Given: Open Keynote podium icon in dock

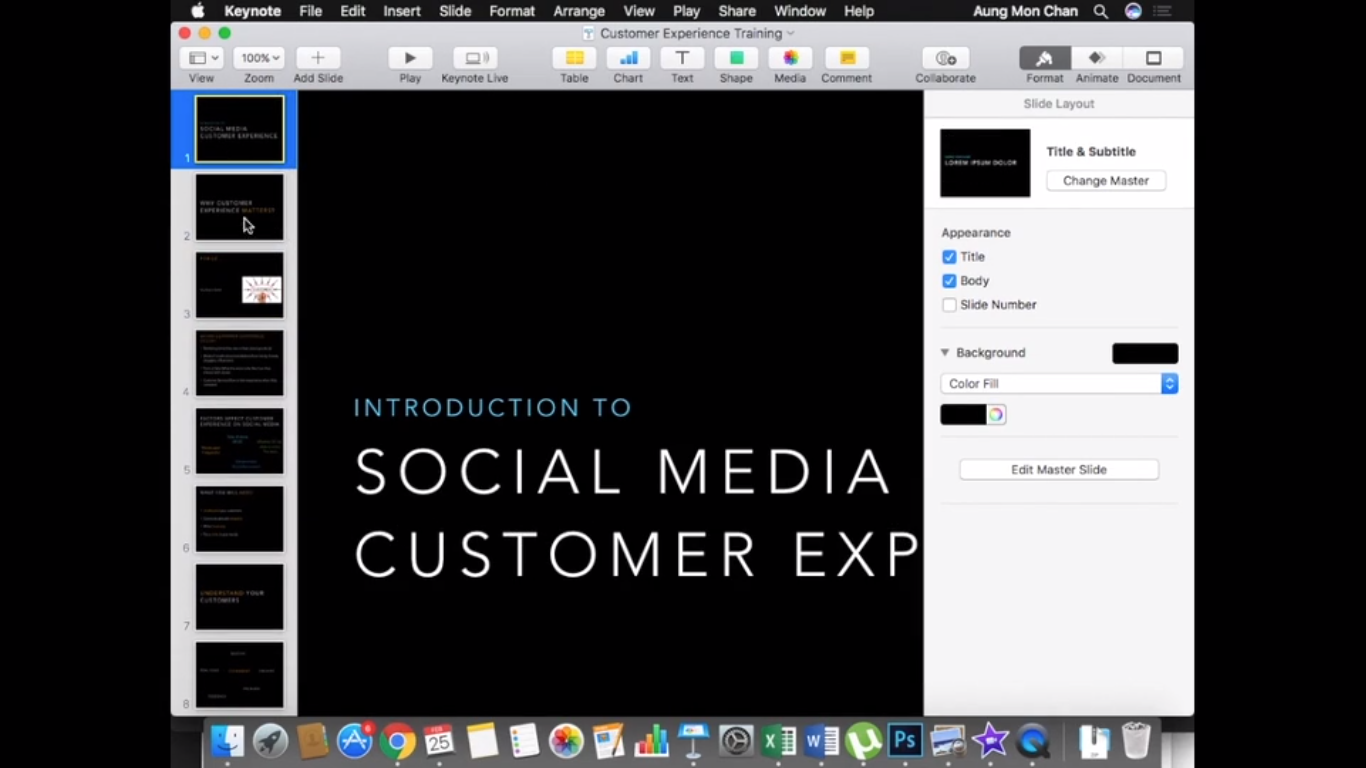Looking at the screenshot, I should [x=693, y=741].
